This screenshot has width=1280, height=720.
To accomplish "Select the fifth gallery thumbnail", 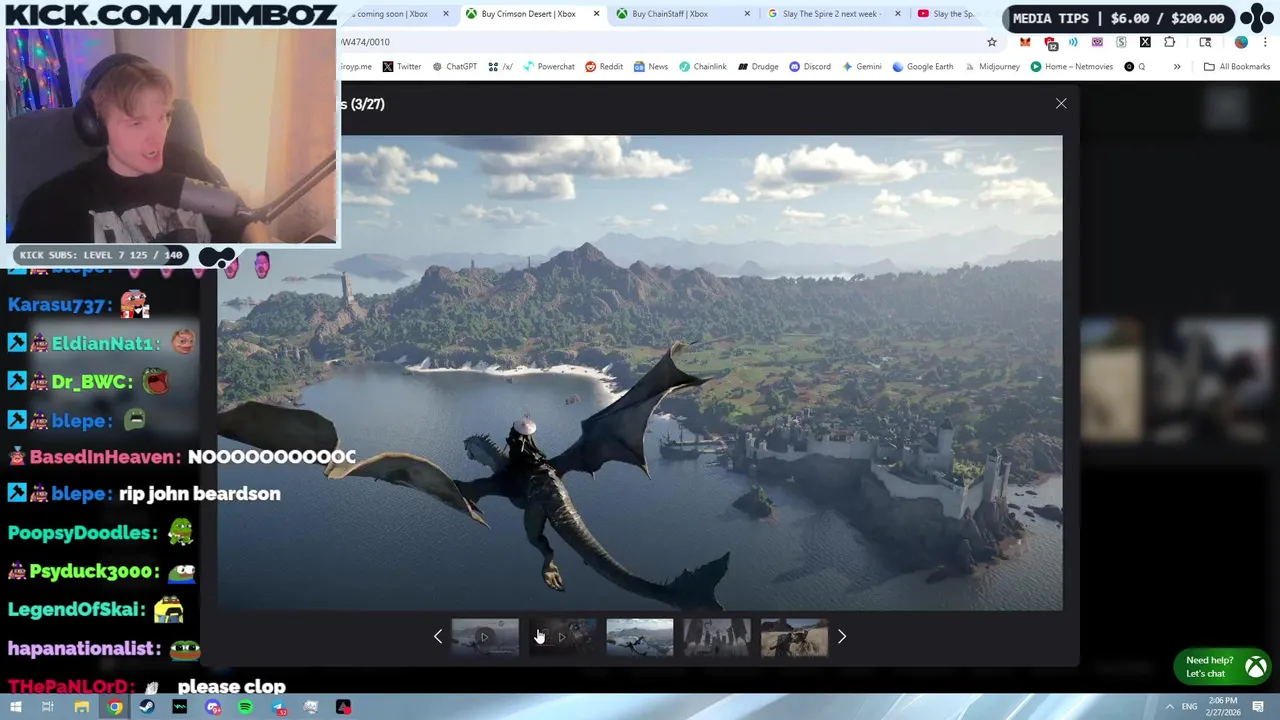I will point(794,637).
